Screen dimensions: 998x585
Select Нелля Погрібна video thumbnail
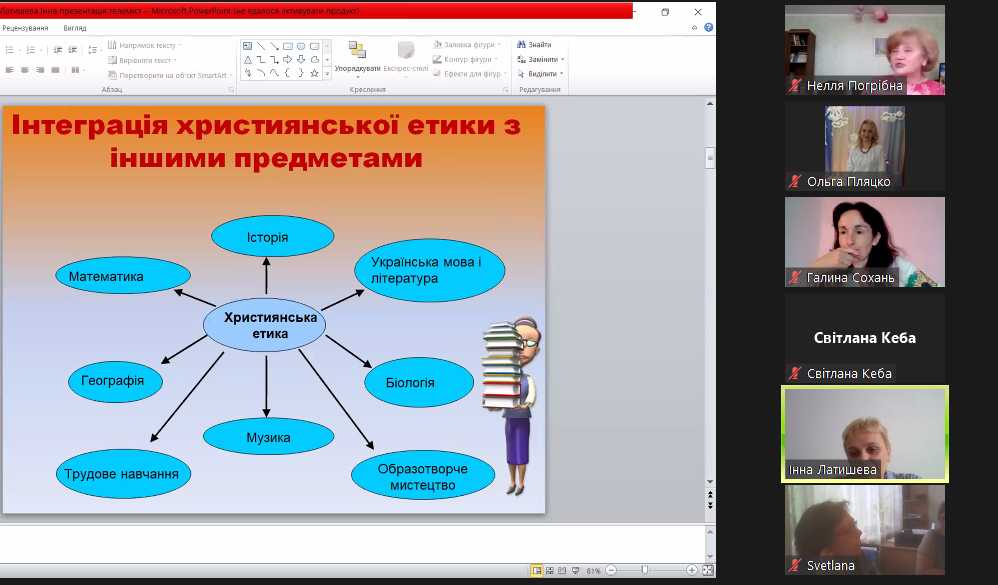864,50
